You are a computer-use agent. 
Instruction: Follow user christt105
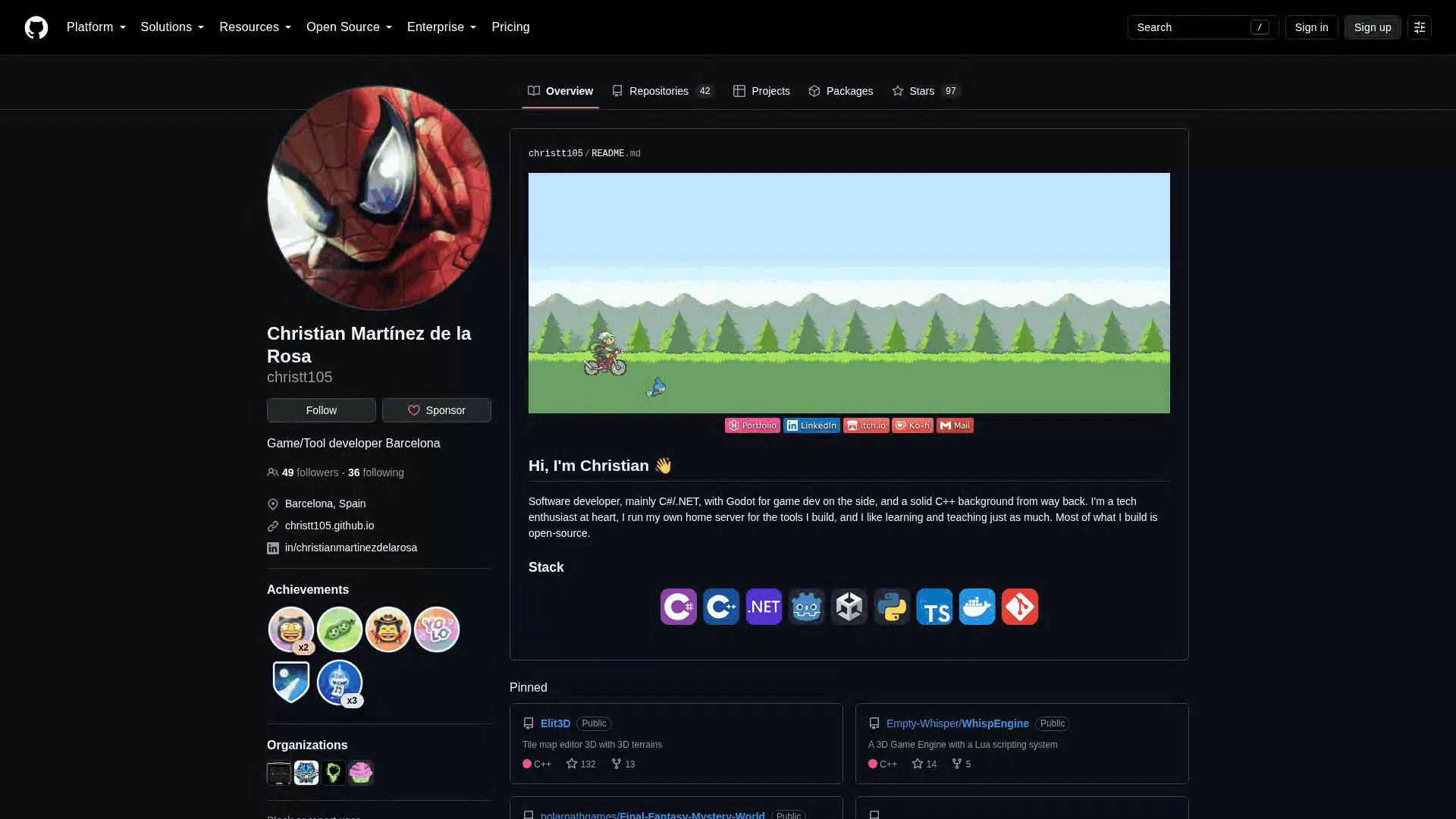[x=322, y=410]
